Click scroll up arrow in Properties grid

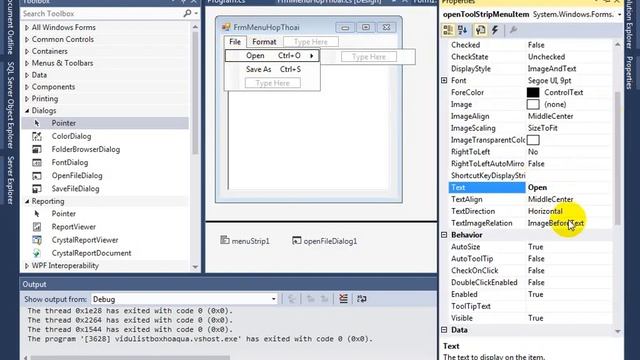[618, 44]
